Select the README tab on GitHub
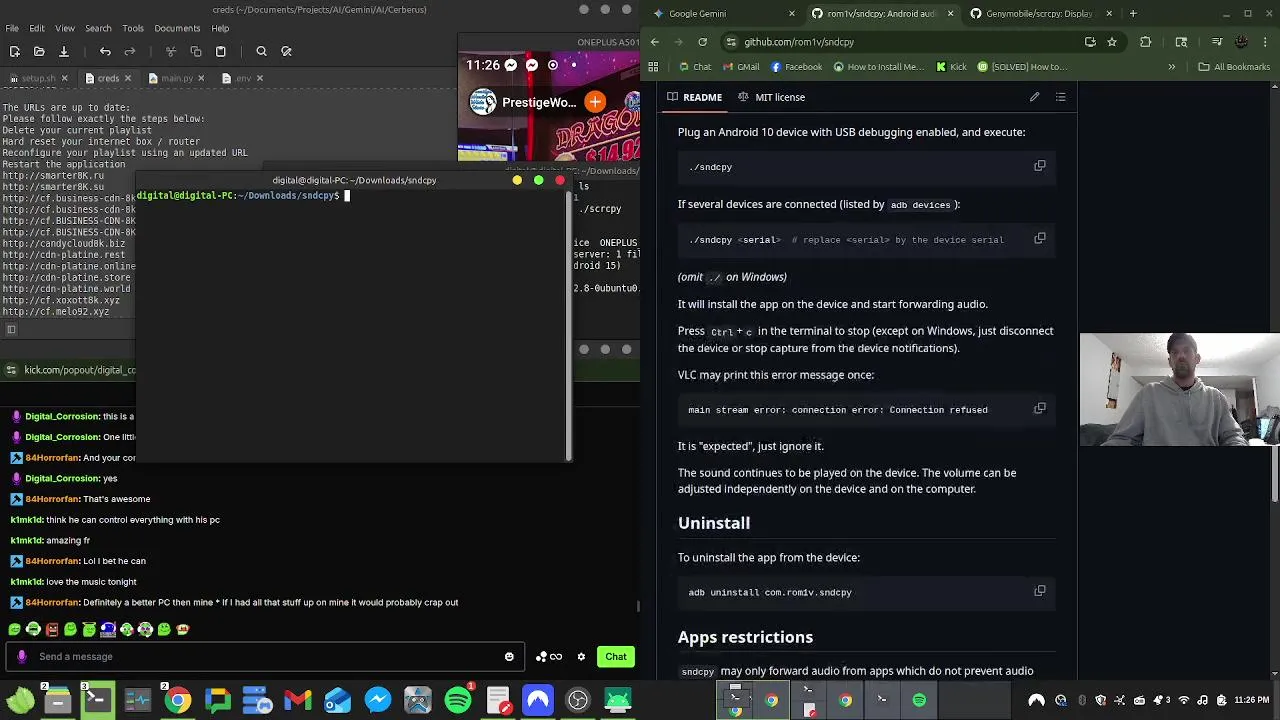Image resolution: width=1280 pixels, height=720 pixels. coord(694,97)
